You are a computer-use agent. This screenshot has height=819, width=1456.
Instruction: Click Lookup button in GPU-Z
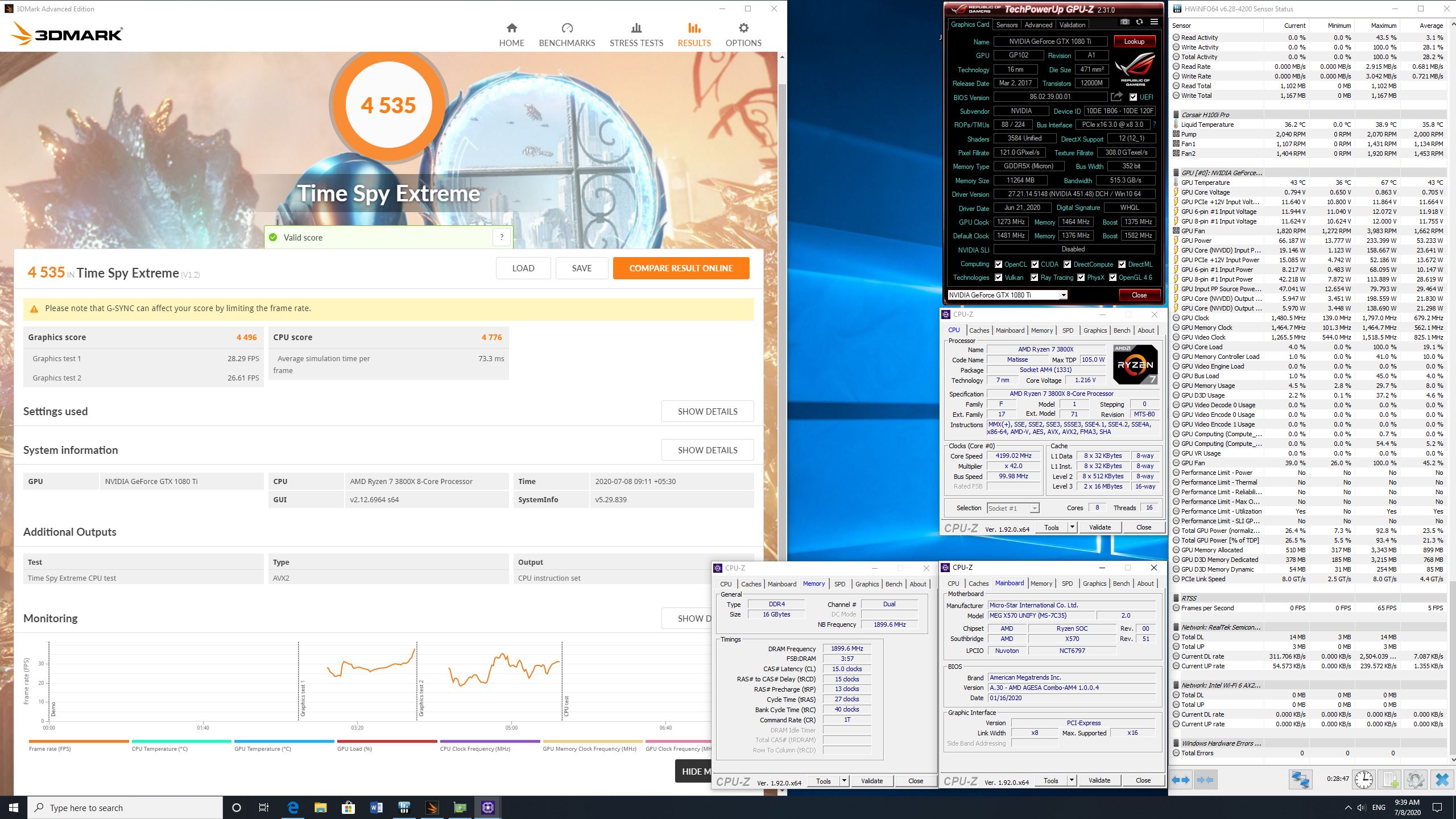click(x=1134, y=42)
